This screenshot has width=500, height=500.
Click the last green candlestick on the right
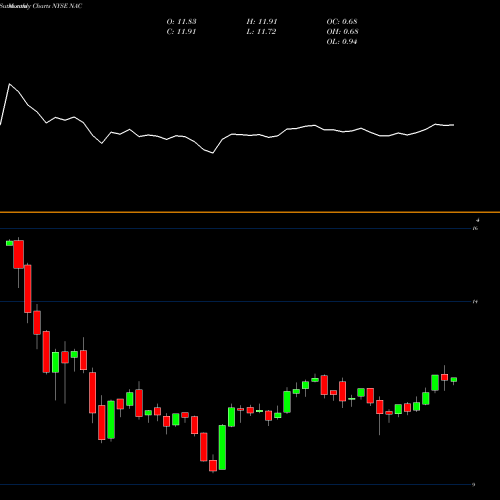[x=454, y=380]
